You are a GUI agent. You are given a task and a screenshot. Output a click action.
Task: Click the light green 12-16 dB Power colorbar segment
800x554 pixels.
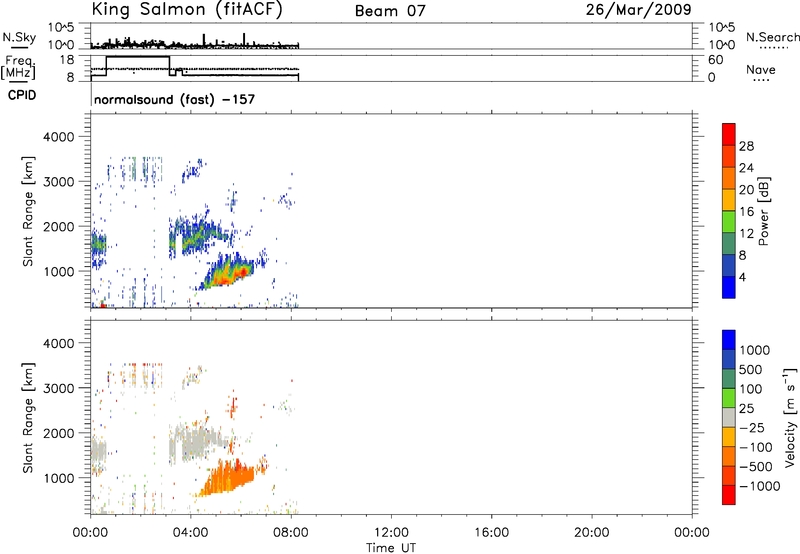click(x=729, y=222)
